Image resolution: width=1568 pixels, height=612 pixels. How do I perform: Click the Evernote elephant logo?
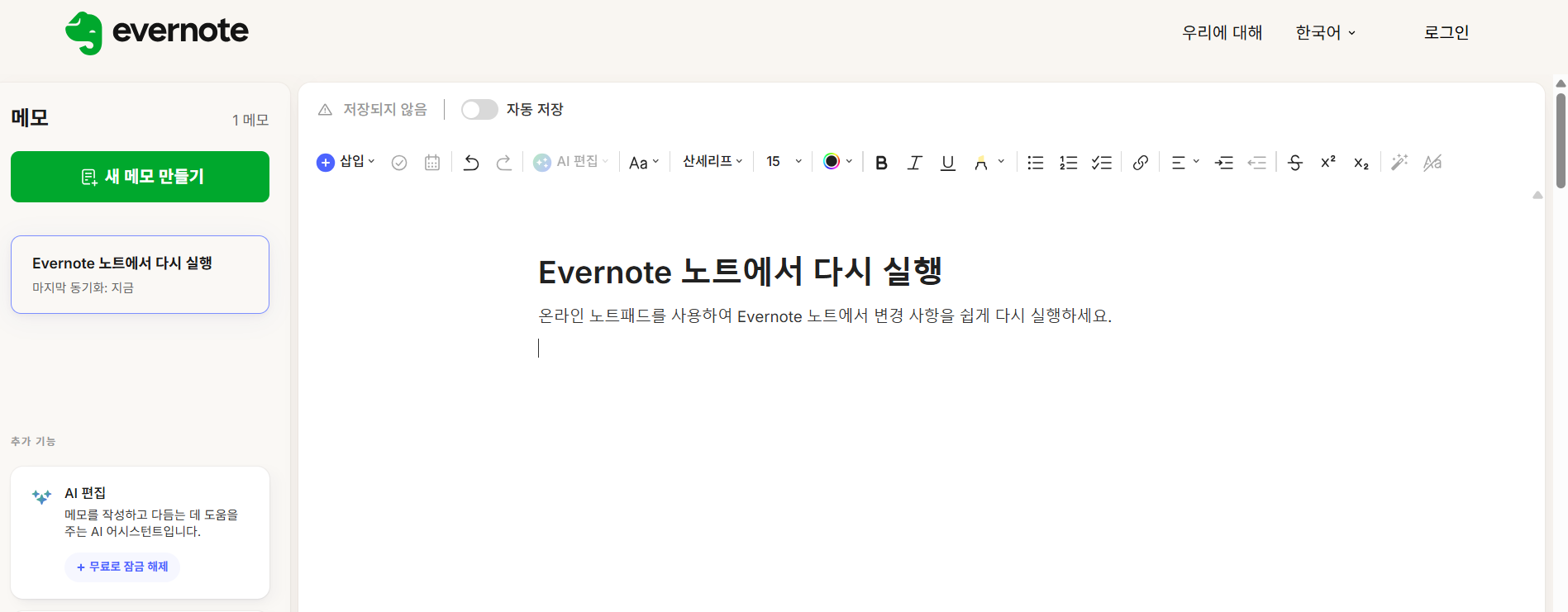tap(83, 33)
